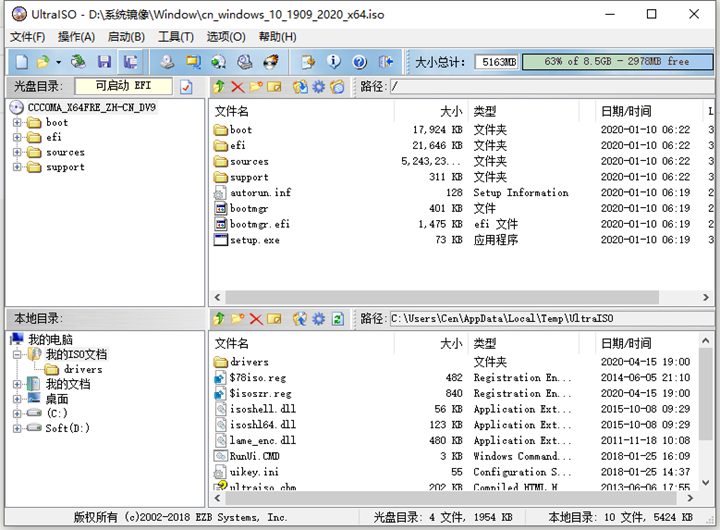720x530 pixels.
Task: Click the disc pane path field showing /
Action: 552,86
